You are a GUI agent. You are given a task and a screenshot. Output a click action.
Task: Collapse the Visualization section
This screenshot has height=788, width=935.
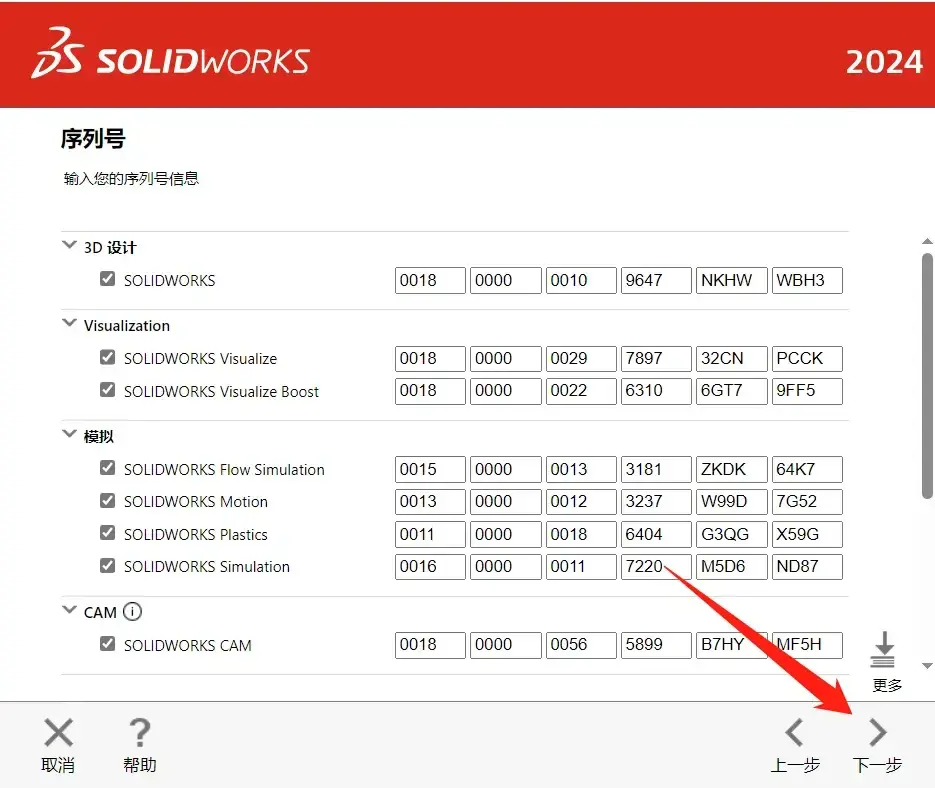(69, 323)
